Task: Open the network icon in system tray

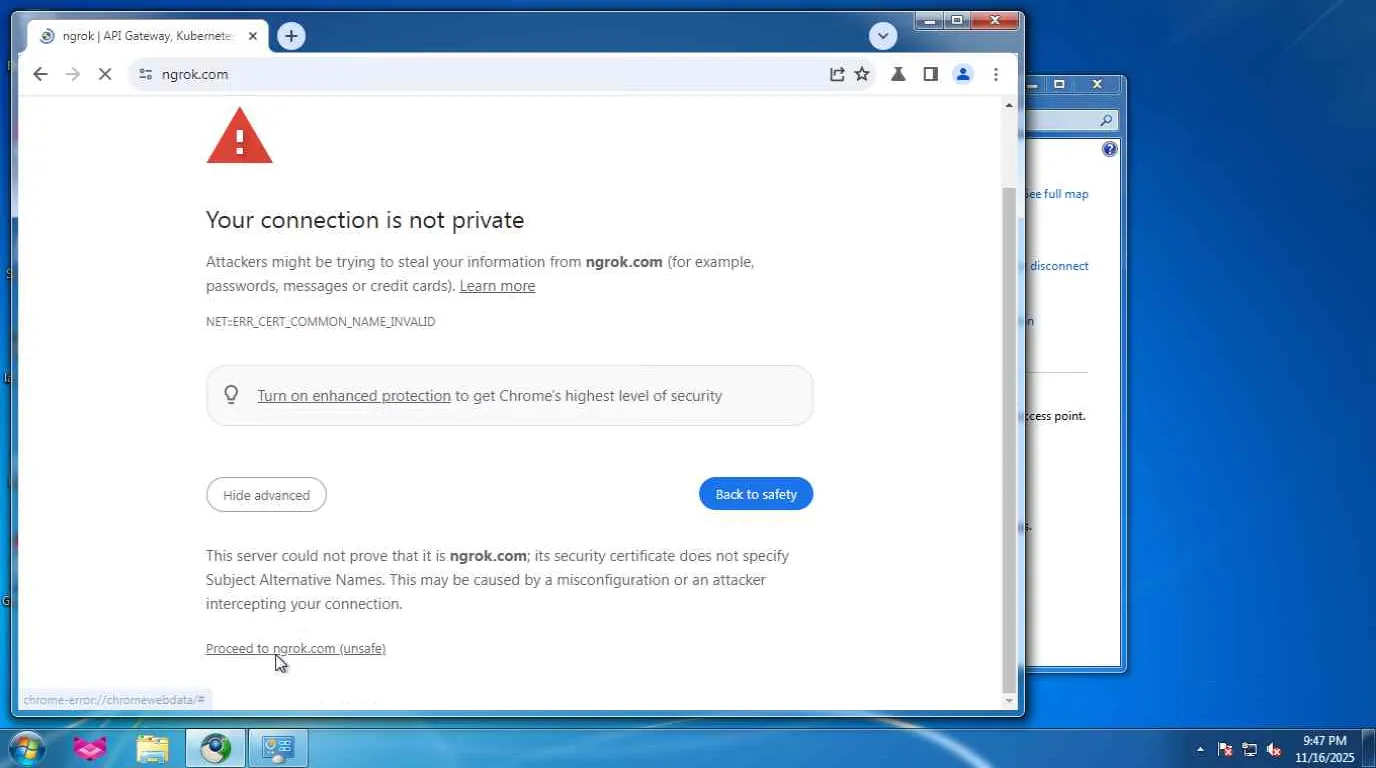Action: pyautogui.click(x=1250, y=749)
